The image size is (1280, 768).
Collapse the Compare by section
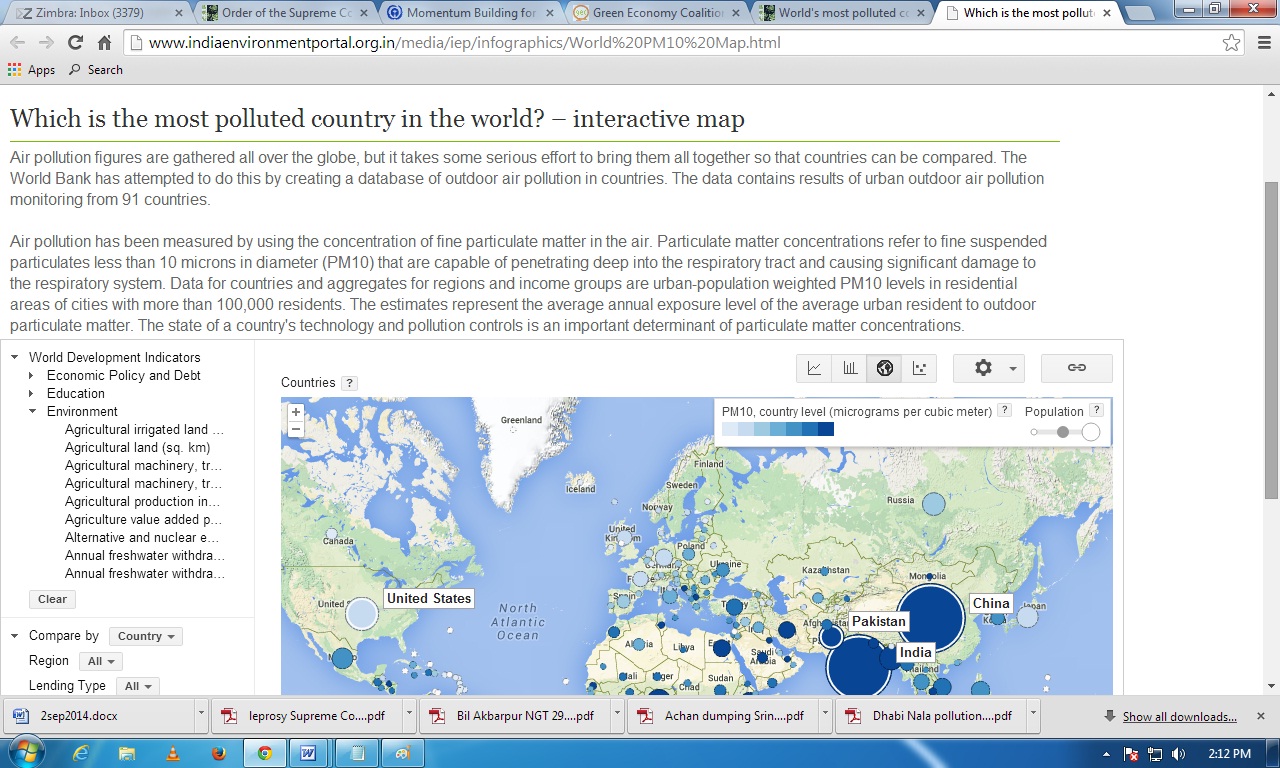tap(15, 636)
